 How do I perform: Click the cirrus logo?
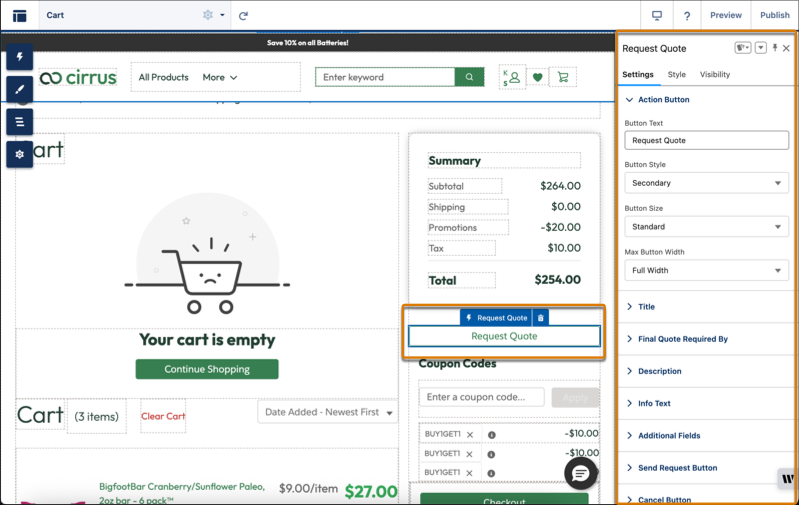pyautogui.click(x=78, y=77)
